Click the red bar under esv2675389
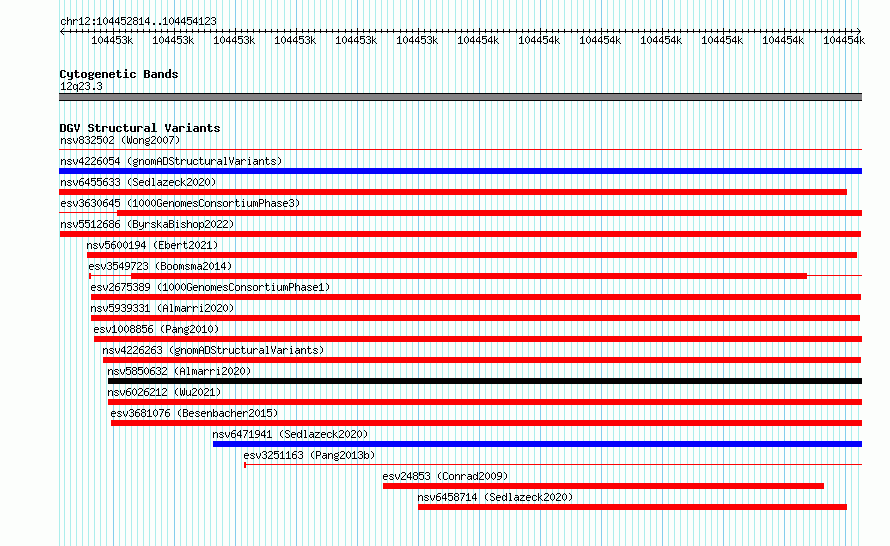This screenshot has width=890, height=546. [476, 297]
